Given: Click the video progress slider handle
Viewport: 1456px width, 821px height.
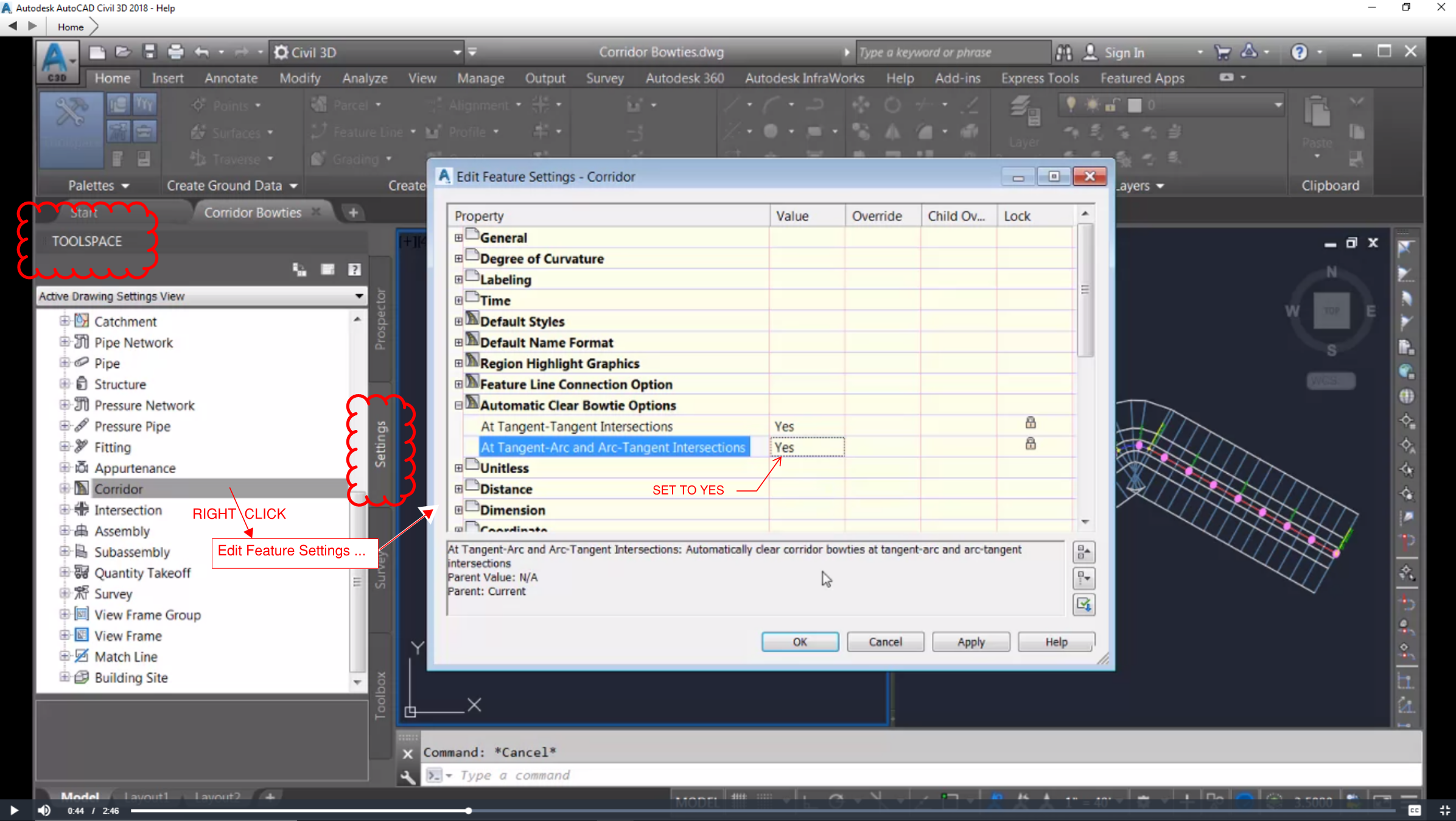Looking at the screenshot, I should pos(469,811).
